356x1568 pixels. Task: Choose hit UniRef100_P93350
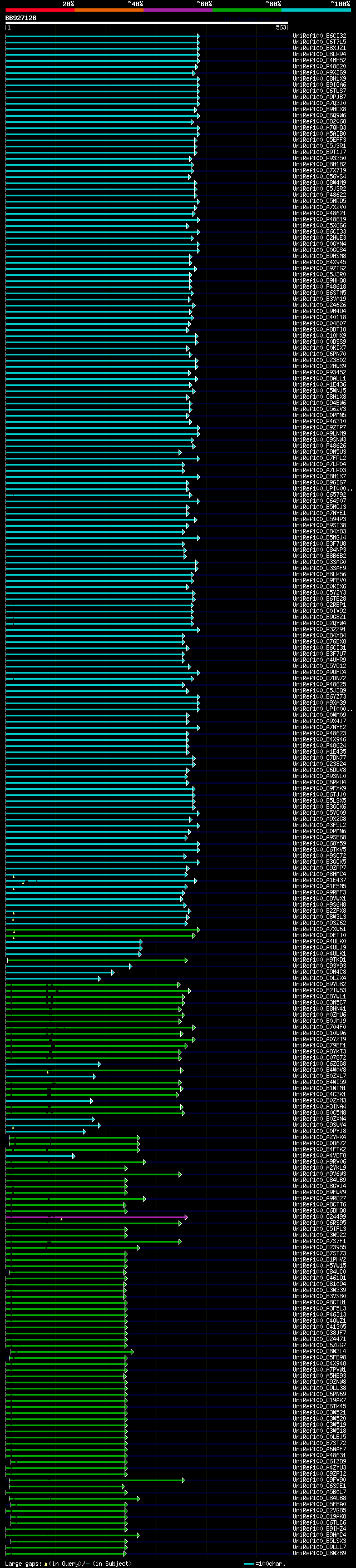(319, 159)
